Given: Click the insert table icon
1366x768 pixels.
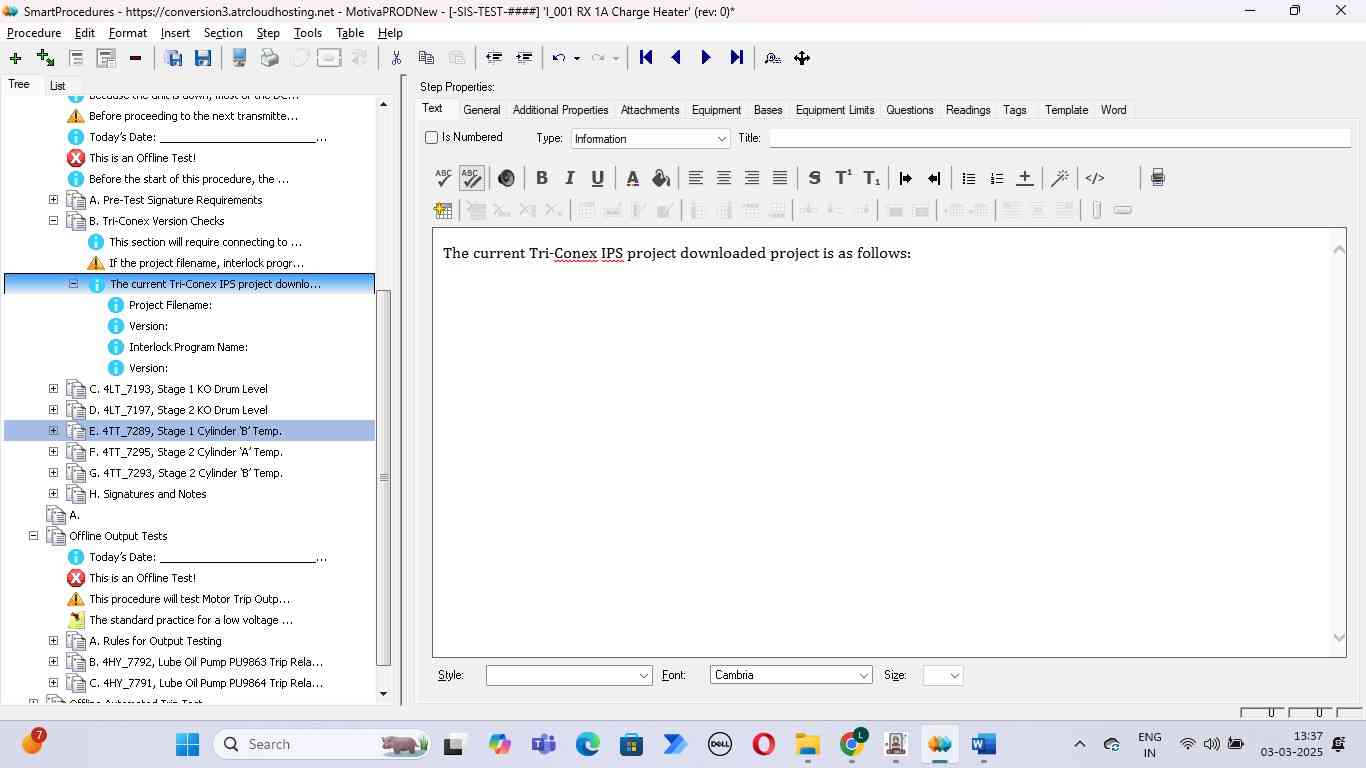Looking at the screenshot, I should pyautogui.click(x=443, y=210).
